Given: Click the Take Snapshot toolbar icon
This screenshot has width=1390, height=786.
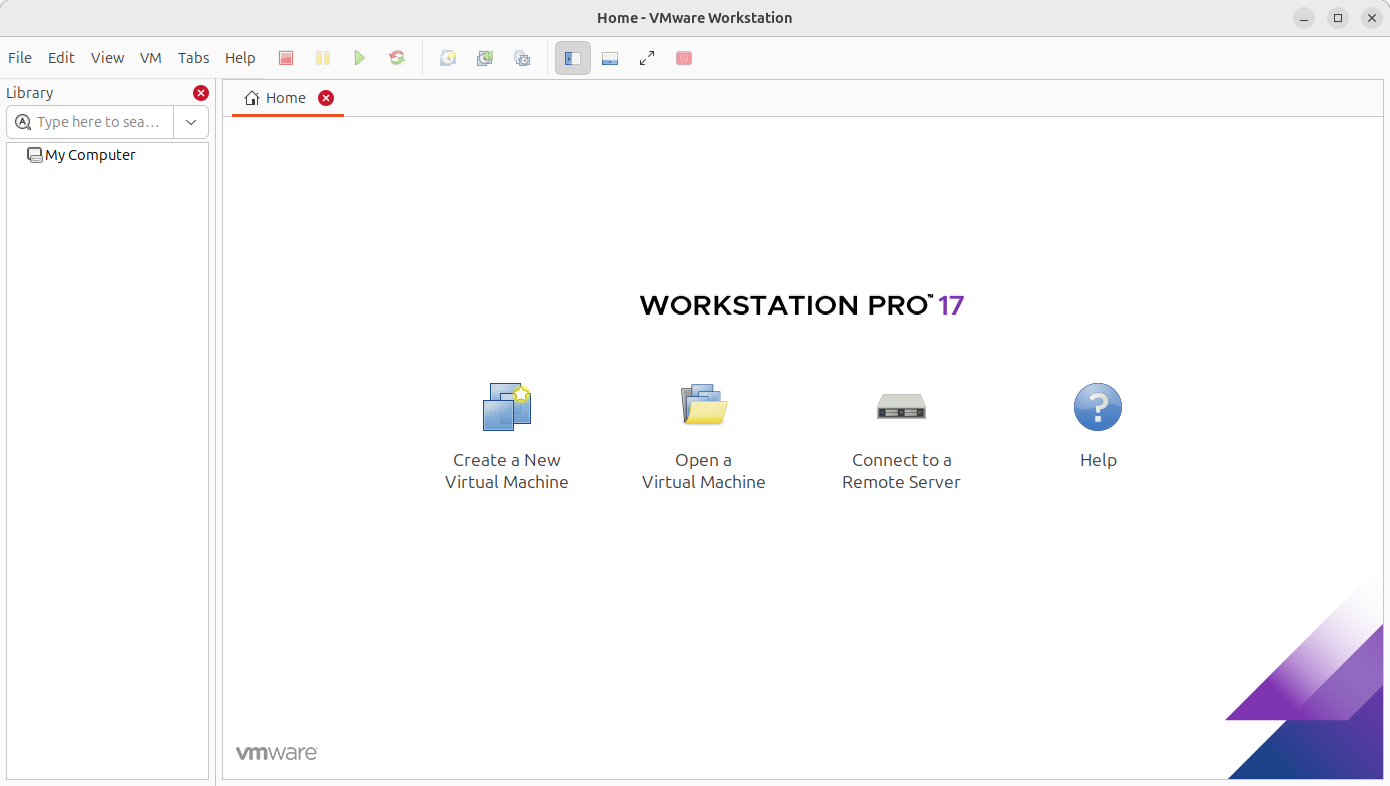Looking at the screenshot, I should (x=448, y=58).
